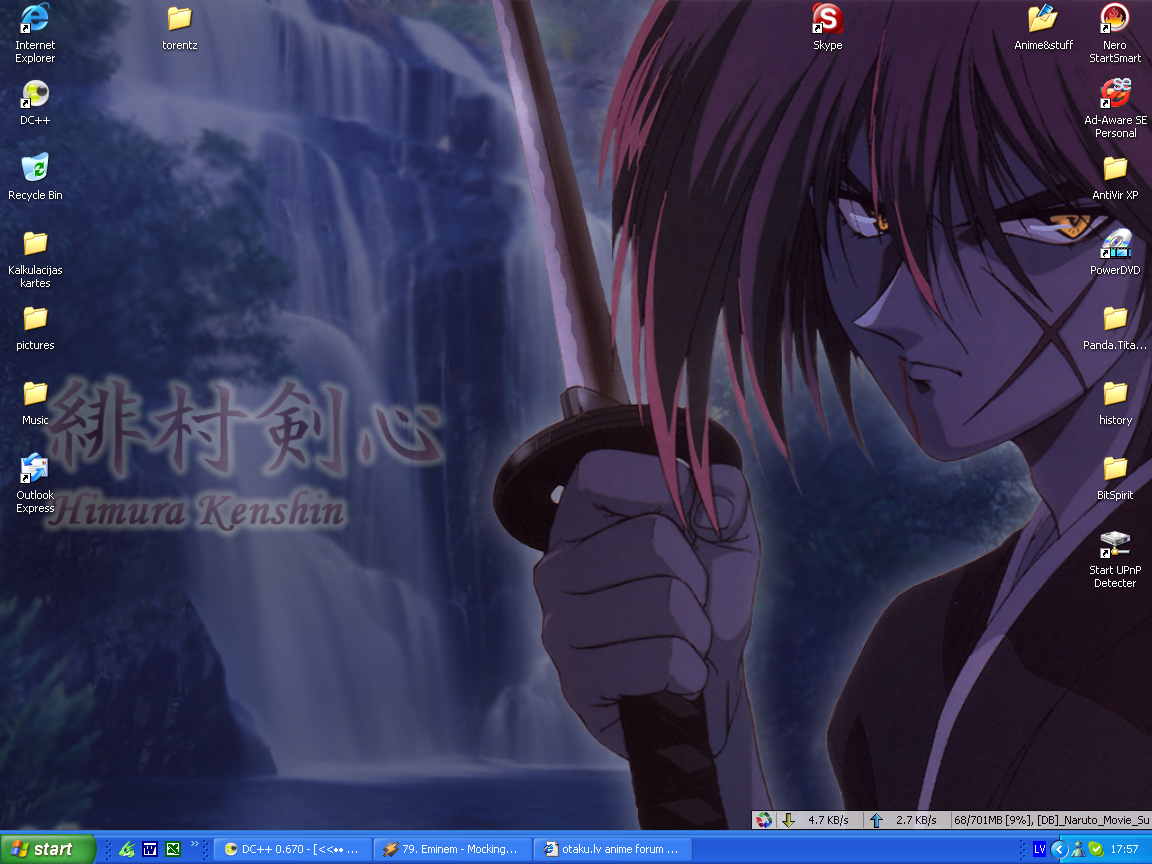
Task: Click the 17:57 system clock
Action: coord(1124,849)
